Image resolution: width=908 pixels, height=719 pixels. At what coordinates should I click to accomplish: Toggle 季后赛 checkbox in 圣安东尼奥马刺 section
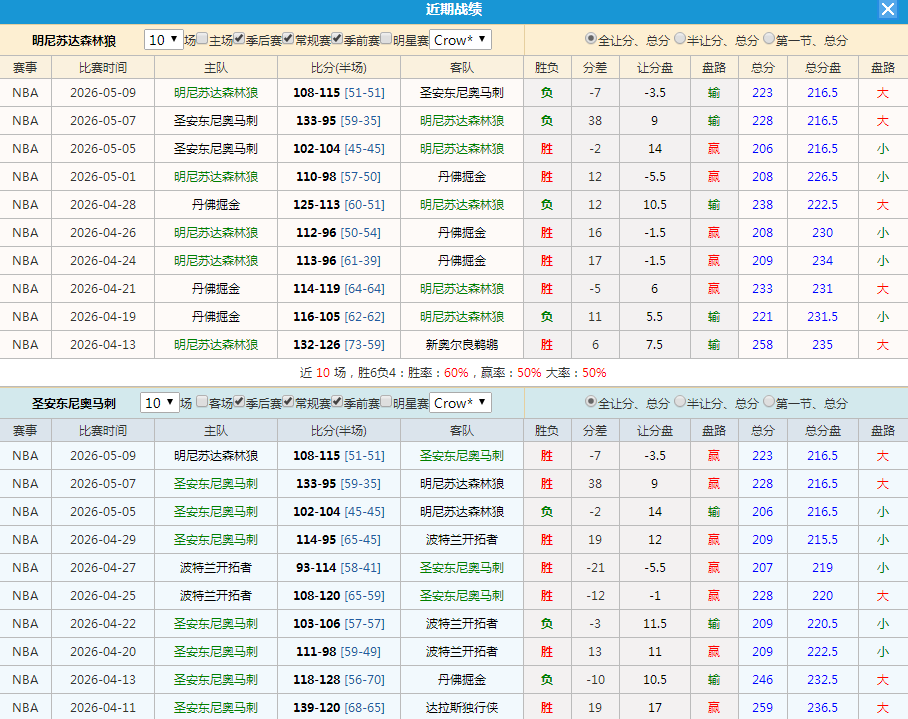point(239,402)
